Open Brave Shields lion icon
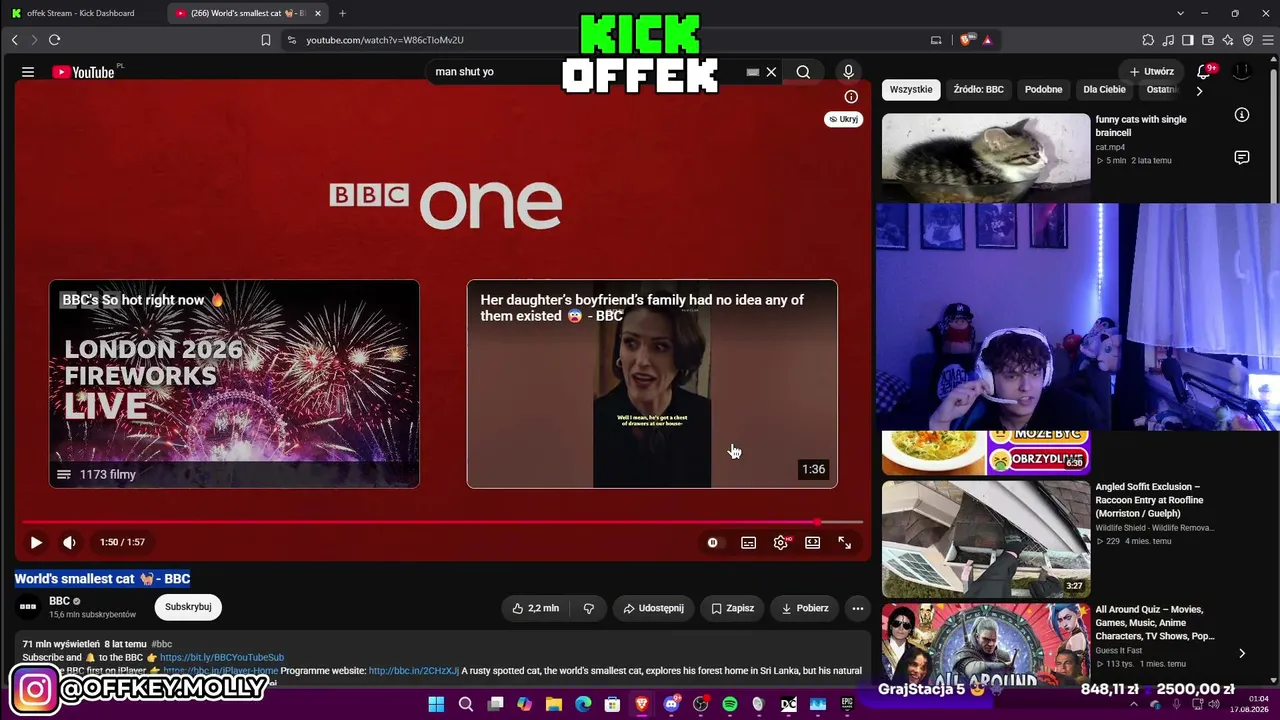Screen dimensions: 1280x720 (x=966, y=40)
